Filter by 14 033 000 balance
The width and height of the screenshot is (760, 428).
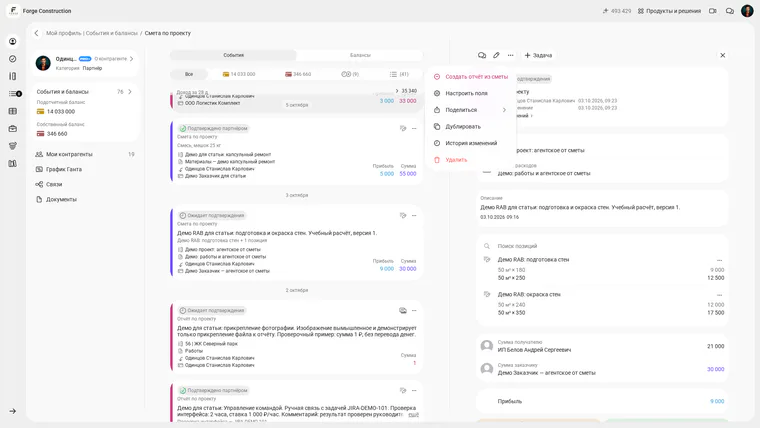click(238, 74)
